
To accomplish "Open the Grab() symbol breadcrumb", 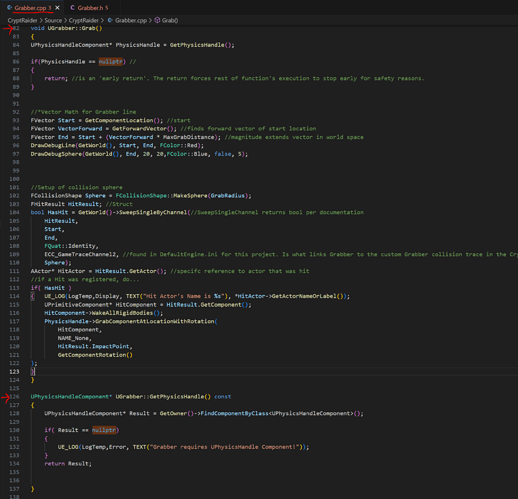I will click(166, 20).
